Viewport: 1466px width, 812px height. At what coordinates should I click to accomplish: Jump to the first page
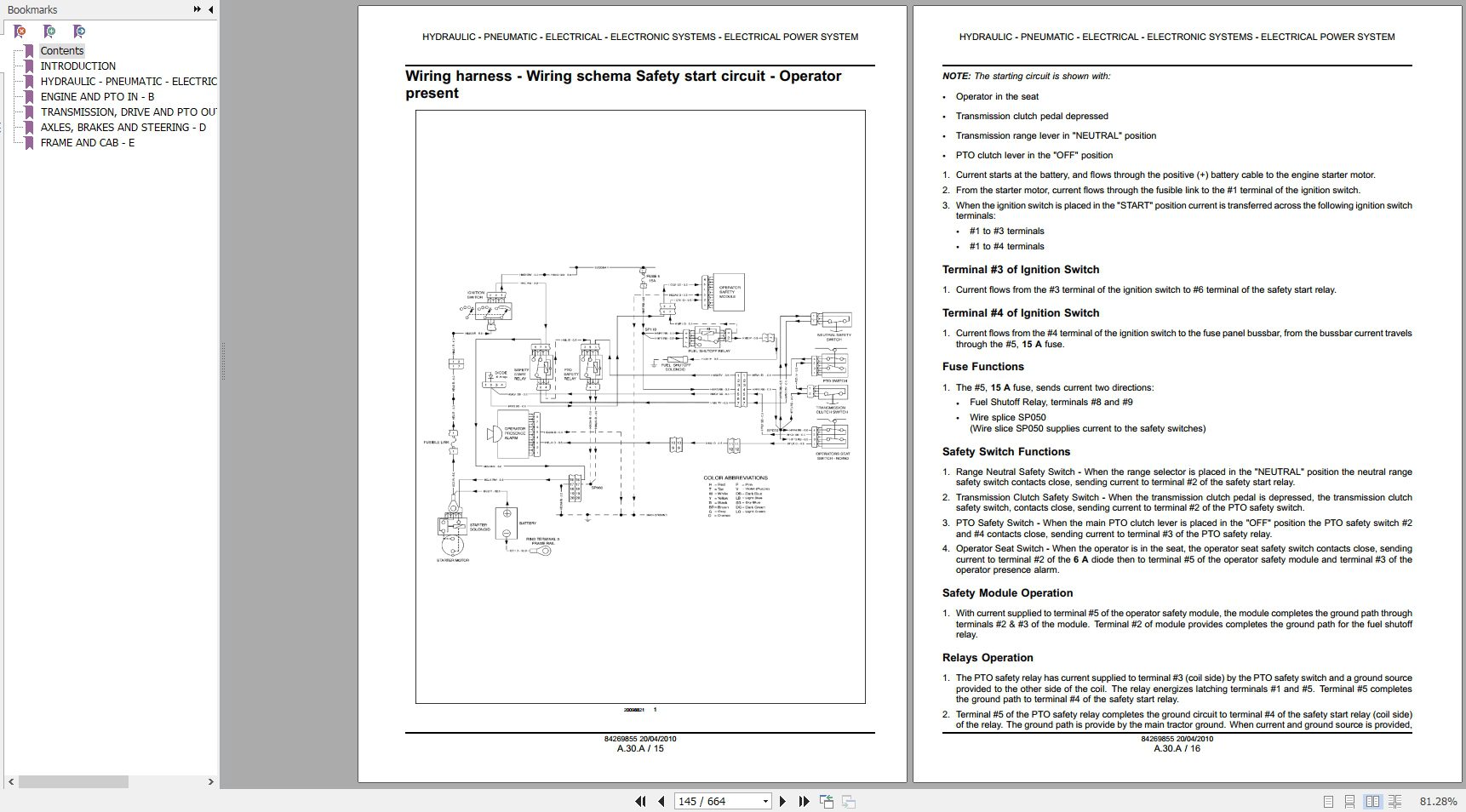point(639,801)
